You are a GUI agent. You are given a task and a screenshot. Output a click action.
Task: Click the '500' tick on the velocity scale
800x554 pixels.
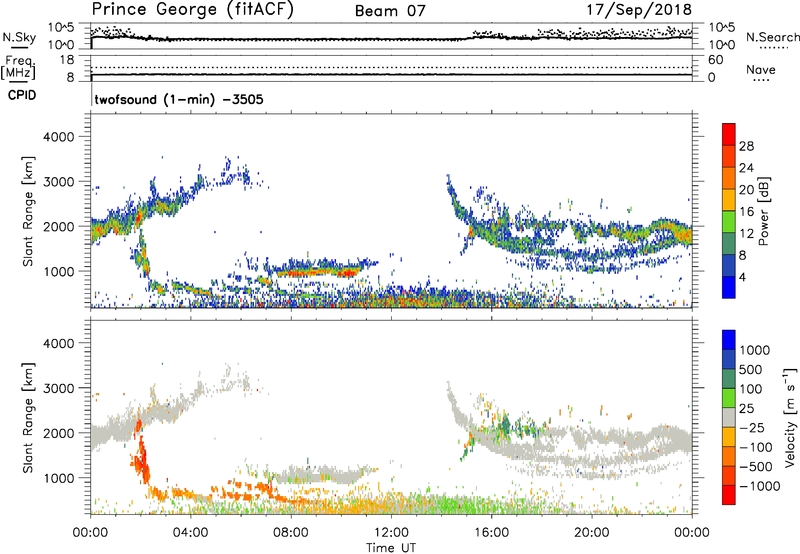(x=751, y=370)
